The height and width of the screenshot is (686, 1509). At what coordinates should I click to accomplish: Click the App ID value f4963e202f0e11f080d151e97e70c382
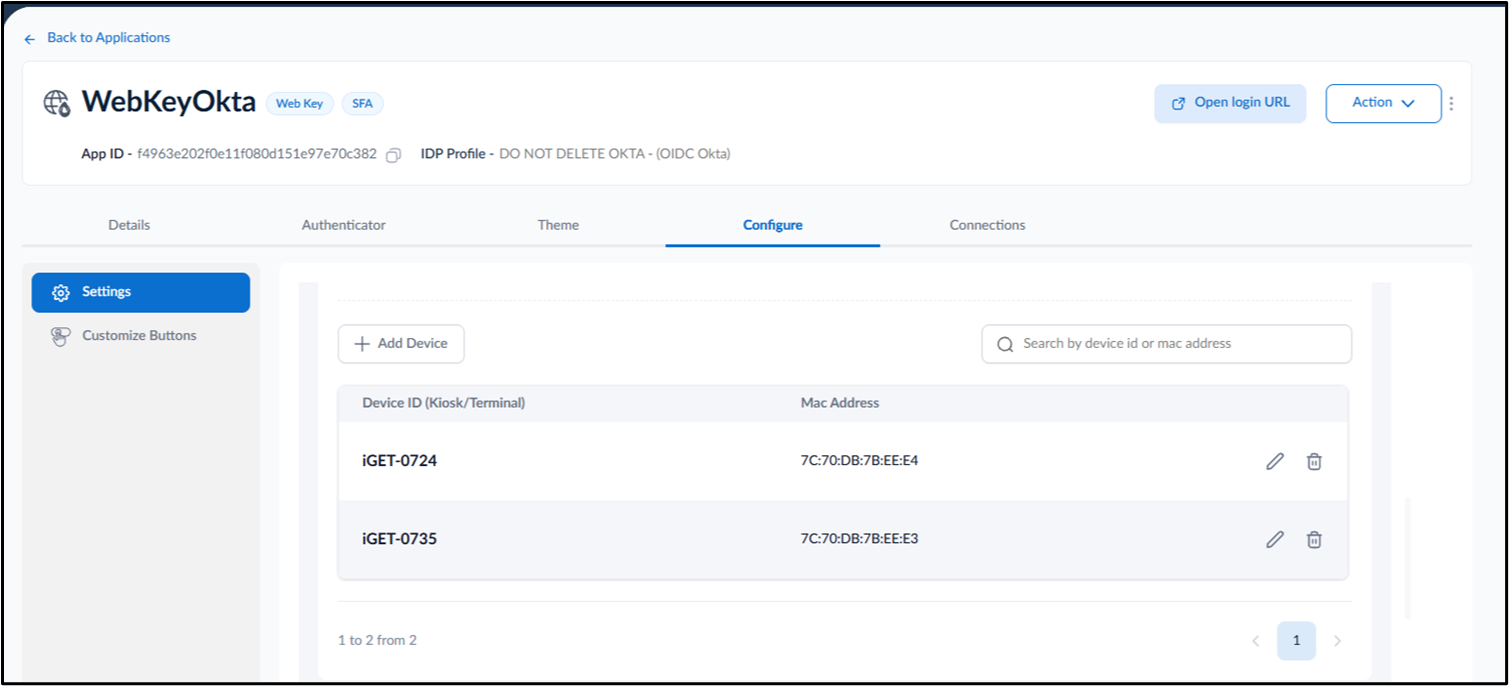(256, 154)
